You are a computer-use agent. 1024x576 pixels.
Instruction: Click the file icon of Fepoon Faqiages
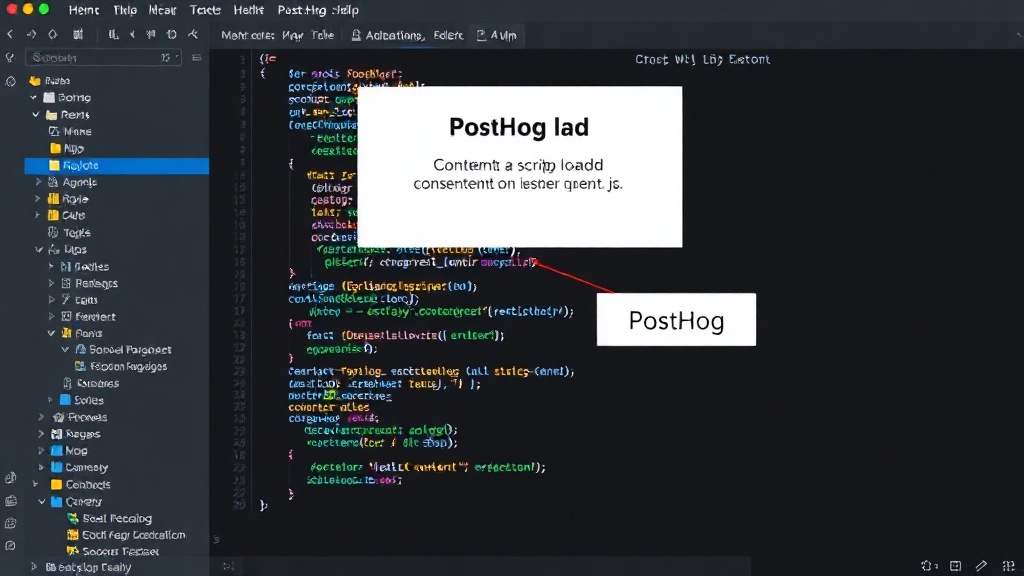click(80, 366)
